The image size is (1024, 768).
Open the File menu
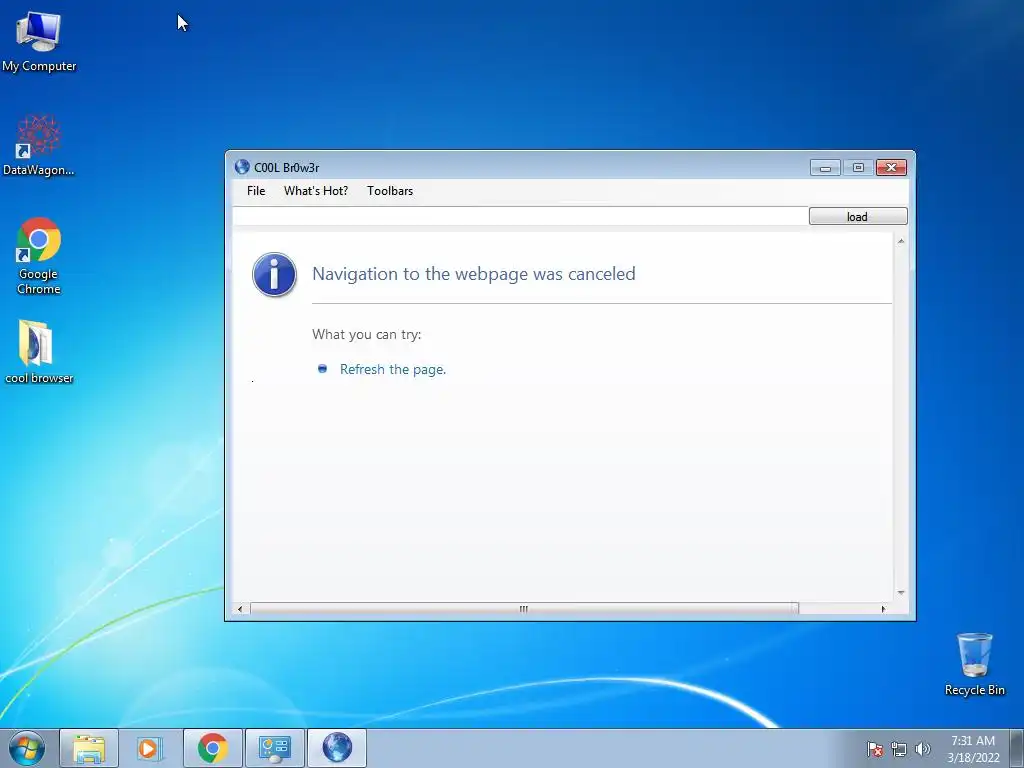click(x=256, y=191)
